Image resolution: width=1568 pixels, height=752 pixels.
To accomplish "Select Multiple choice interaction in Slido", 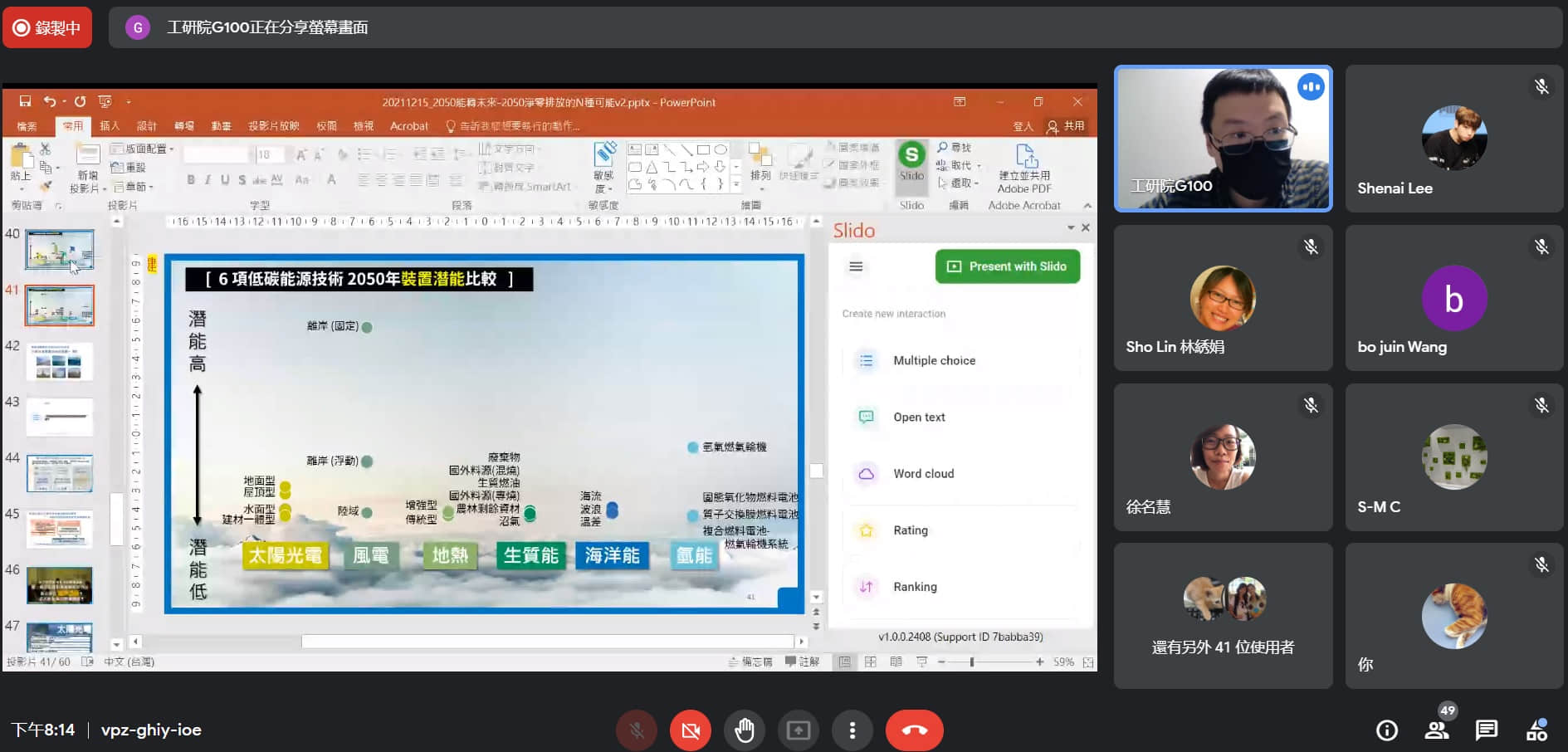I will 934,361.
